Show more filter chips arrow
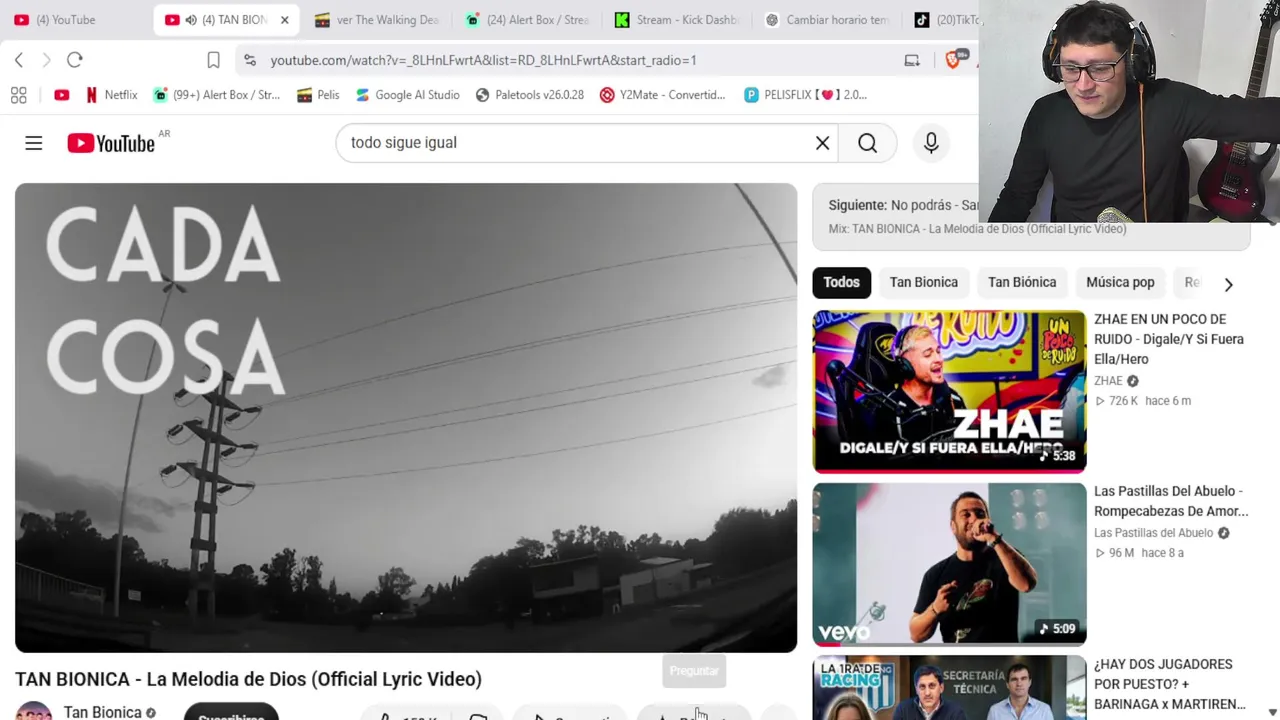 tap(1228, 284)
